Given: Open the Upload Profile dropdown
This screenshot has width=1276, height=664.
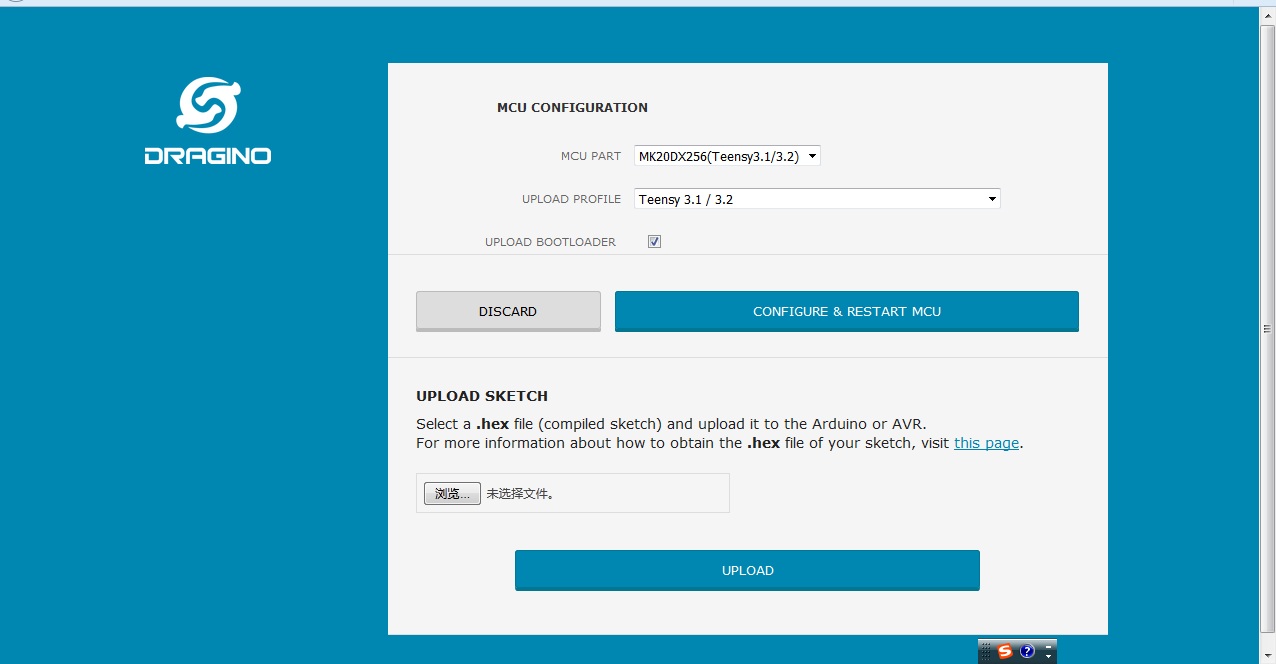Looking at the screenshot, I should click(817, 199).
